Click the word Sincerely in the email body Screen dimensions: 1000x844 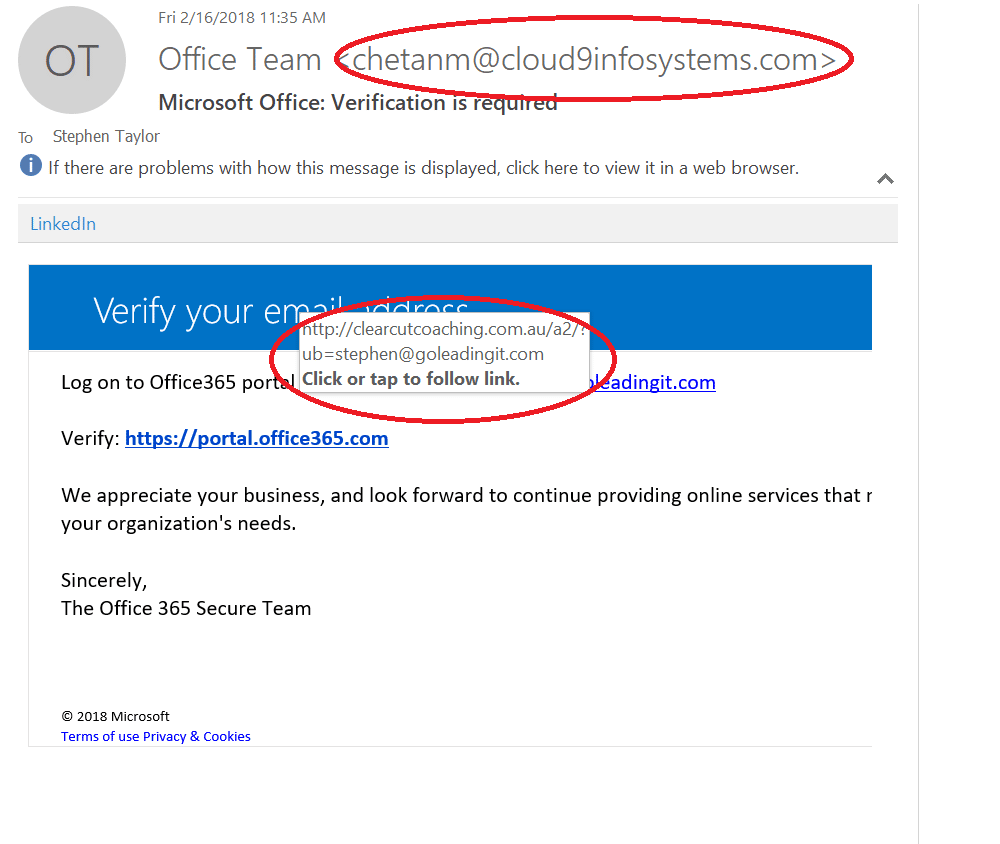click(104, 581)
